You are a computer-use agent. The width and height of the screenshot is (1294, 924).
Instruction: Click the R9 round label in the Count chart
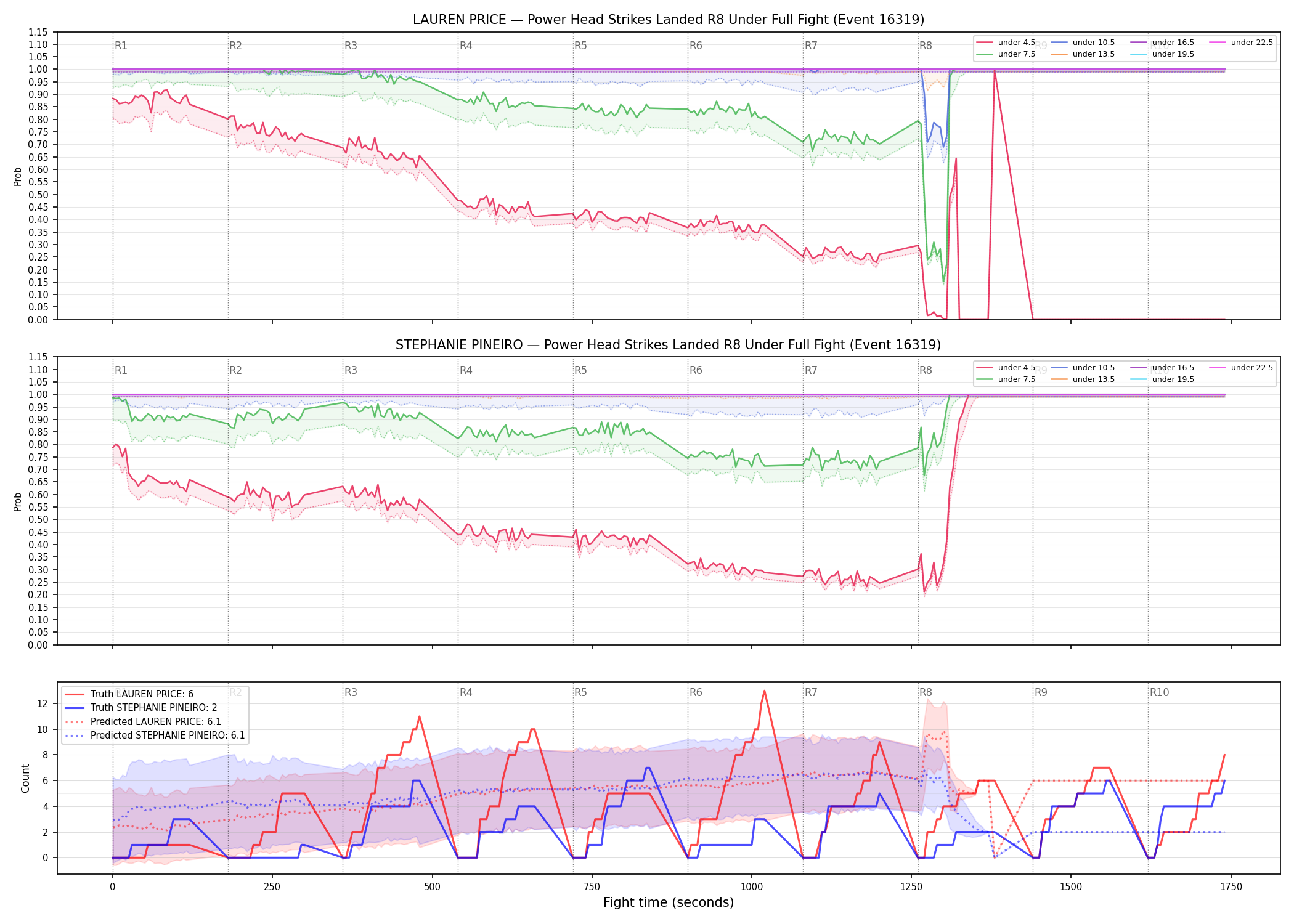pyautogui.click(x=1041, y=692)
